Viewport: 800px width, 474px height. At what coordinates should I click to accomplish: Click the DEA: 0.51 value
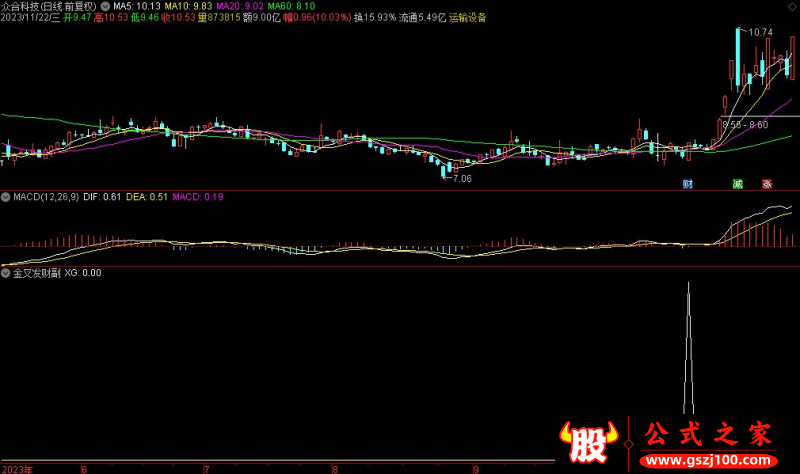[147, 197]
